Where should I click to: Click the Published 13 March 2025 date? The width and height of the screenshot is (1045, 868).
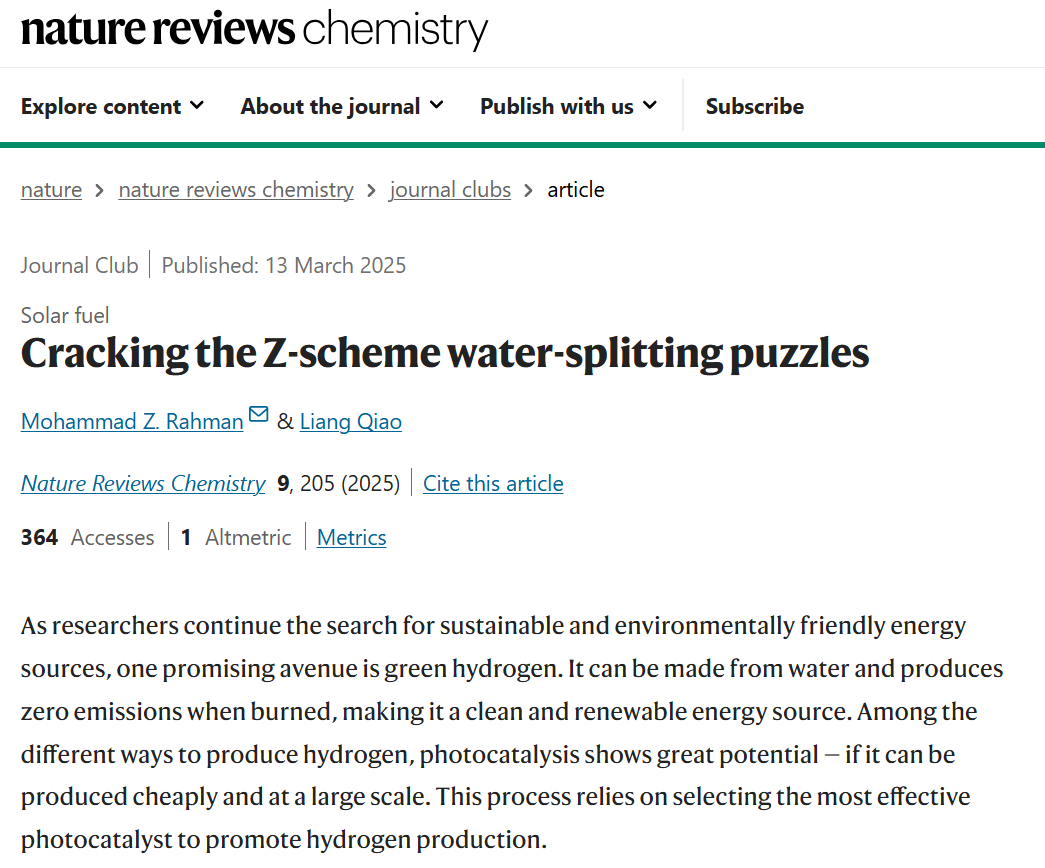coord(284,265)
